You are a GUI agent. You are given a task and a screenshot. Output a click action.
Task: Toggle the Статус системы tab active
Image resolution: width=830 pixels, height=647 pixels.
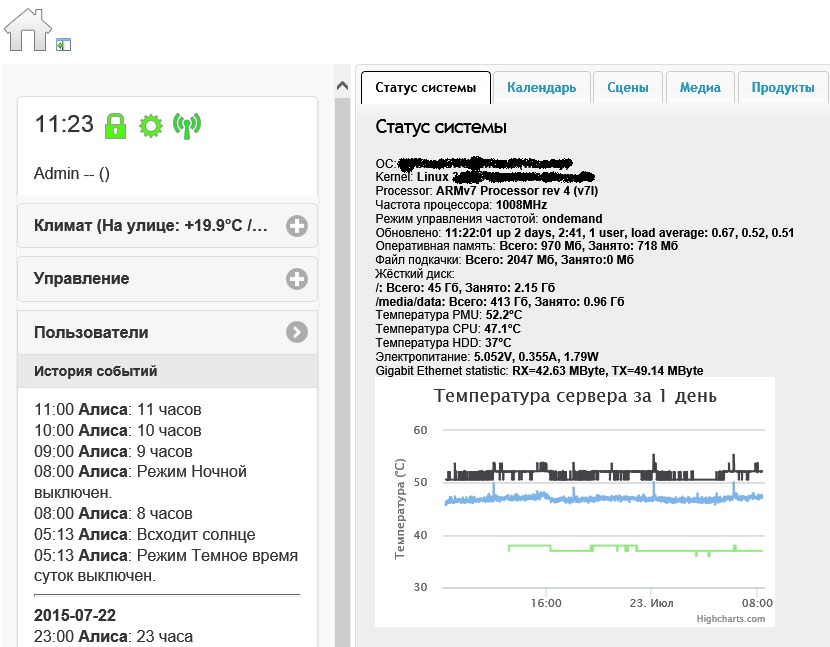click(x=425, y=87)
